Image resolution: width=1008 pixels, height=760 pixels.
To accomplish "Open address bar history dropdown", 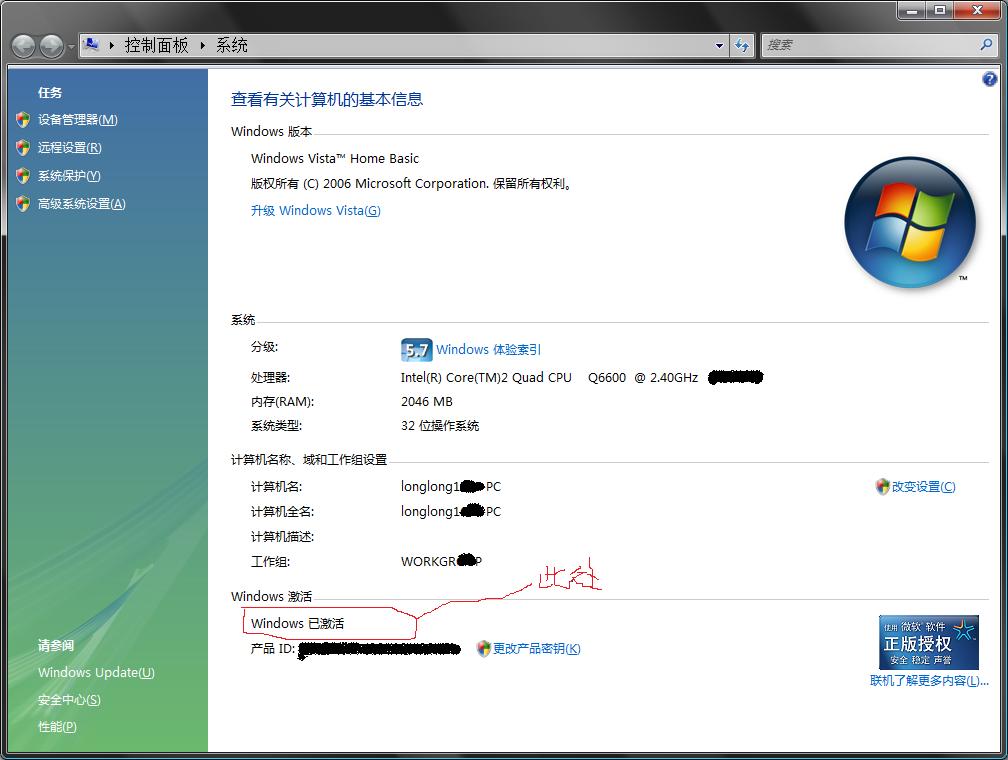I will pos(719,45).
